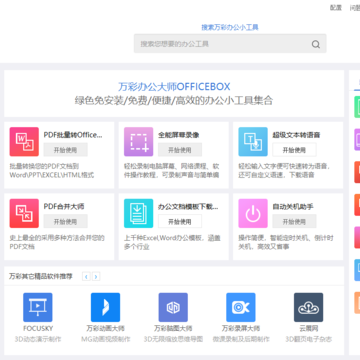This screenshot has width=360, height=360.
Task: Click the 自动关机助手 title text
Action: 293,206
